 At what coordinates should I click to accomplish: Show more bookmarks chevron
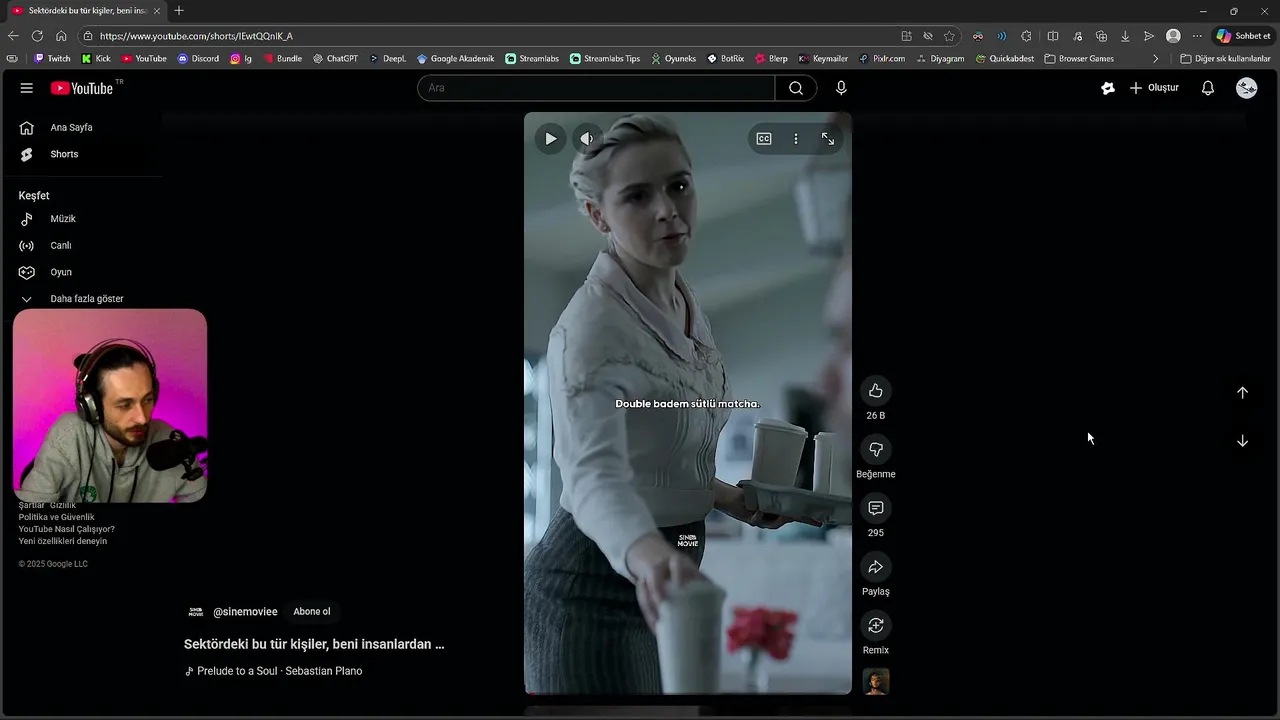tap(1156, 59)
